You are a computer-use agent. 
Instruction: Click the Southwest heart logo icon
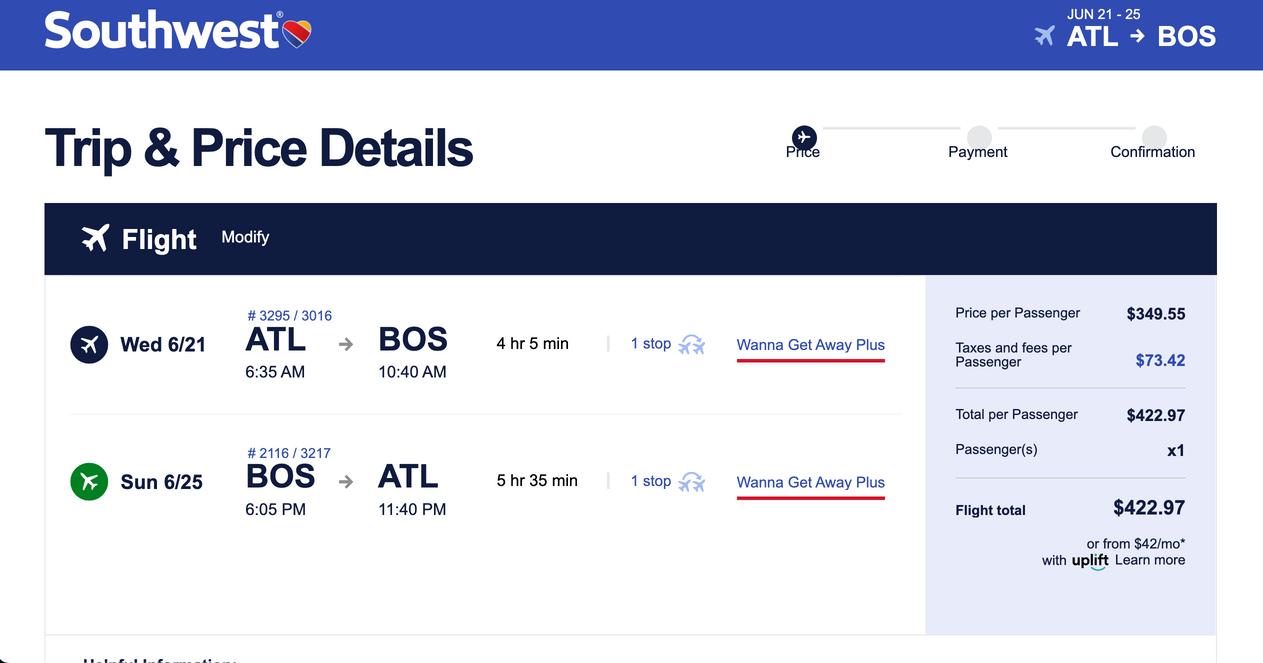click(298, 36)
